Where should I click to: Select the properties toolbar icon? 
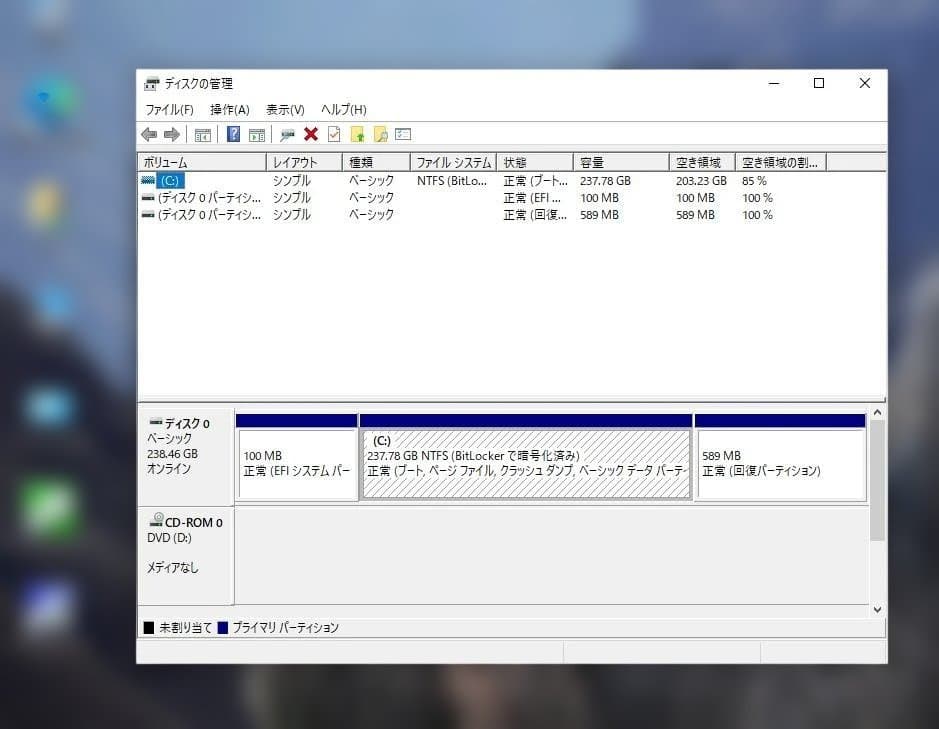[288, 134]
